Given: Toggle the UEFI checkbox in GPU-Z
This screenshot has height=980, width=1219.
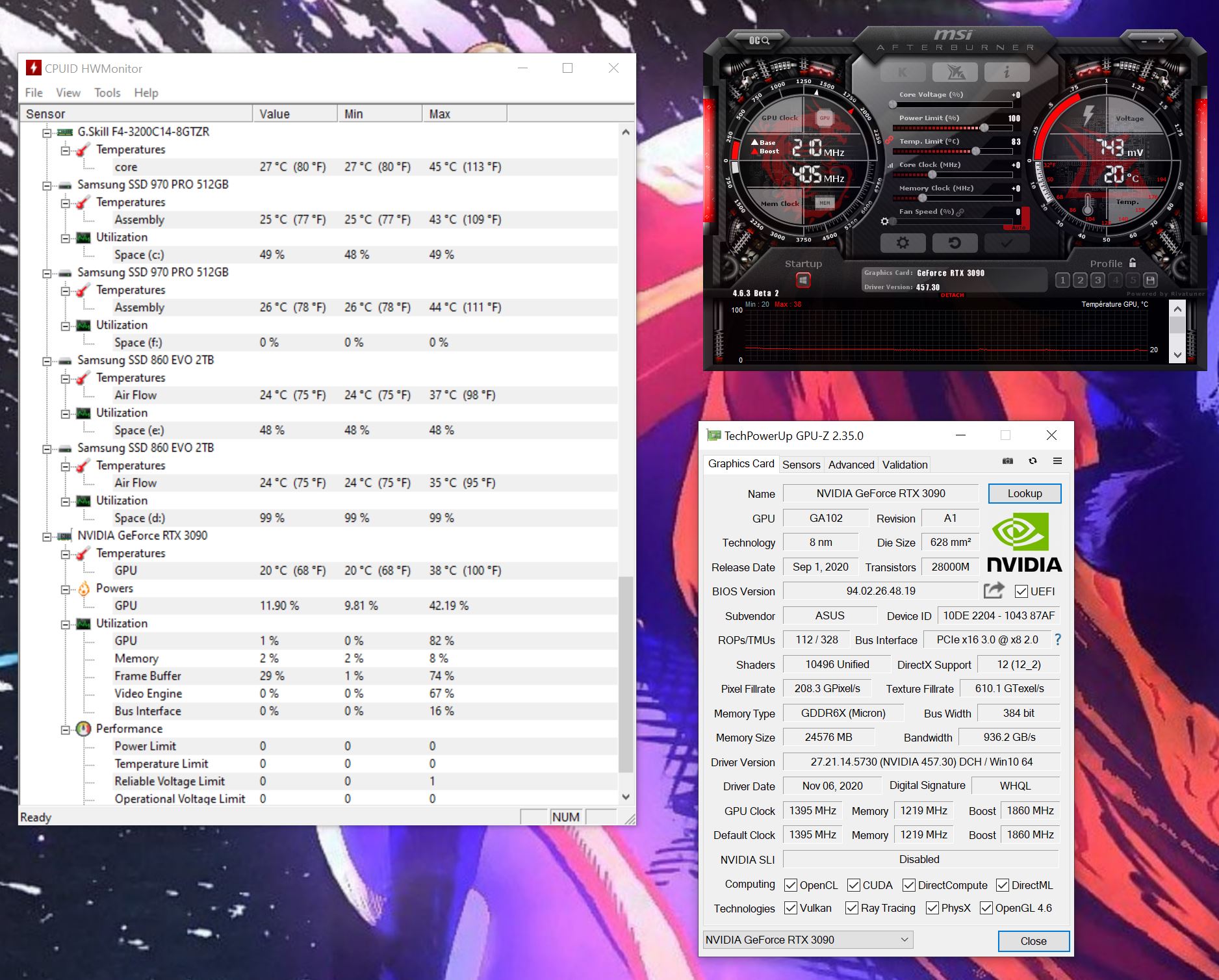Looking at the screenshot, I should (x=1021, y=591).
